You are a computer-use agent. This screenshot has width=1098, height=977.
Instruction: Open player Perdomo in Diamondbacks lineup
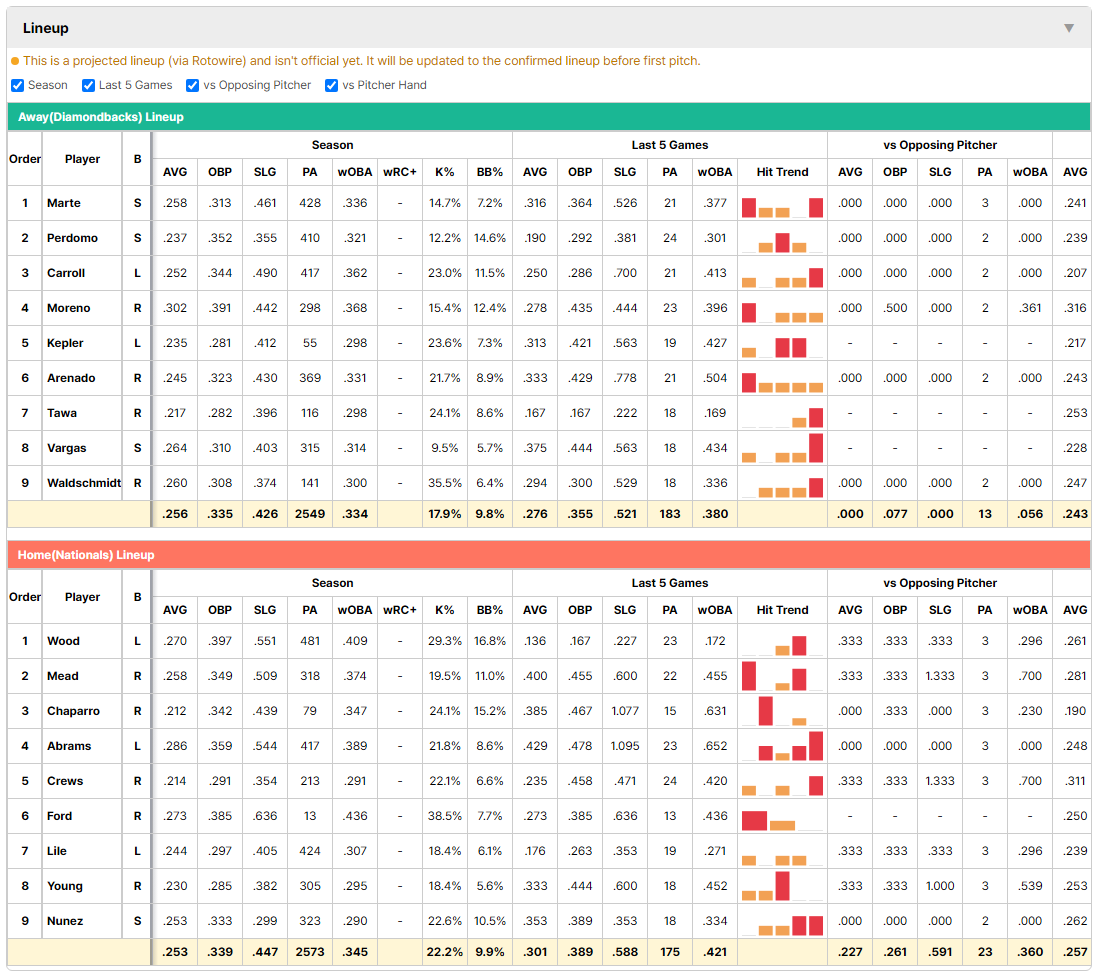click(72, 238)
